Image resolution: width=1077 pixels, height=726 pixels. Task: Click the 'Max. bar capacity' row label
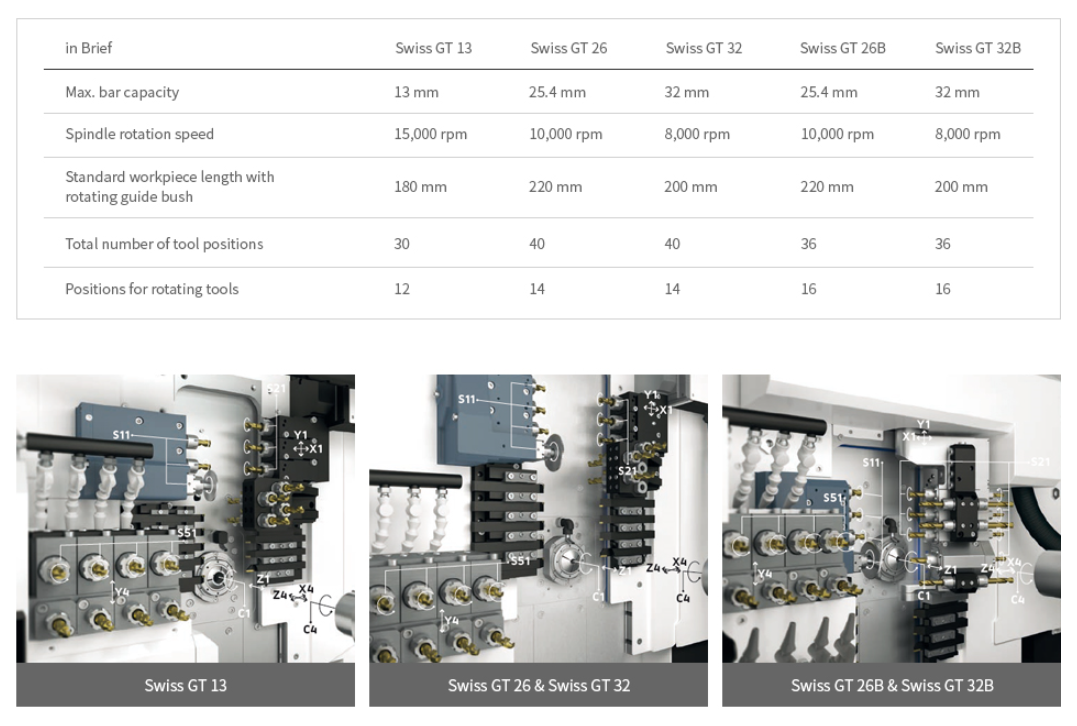tap(122, 92)
